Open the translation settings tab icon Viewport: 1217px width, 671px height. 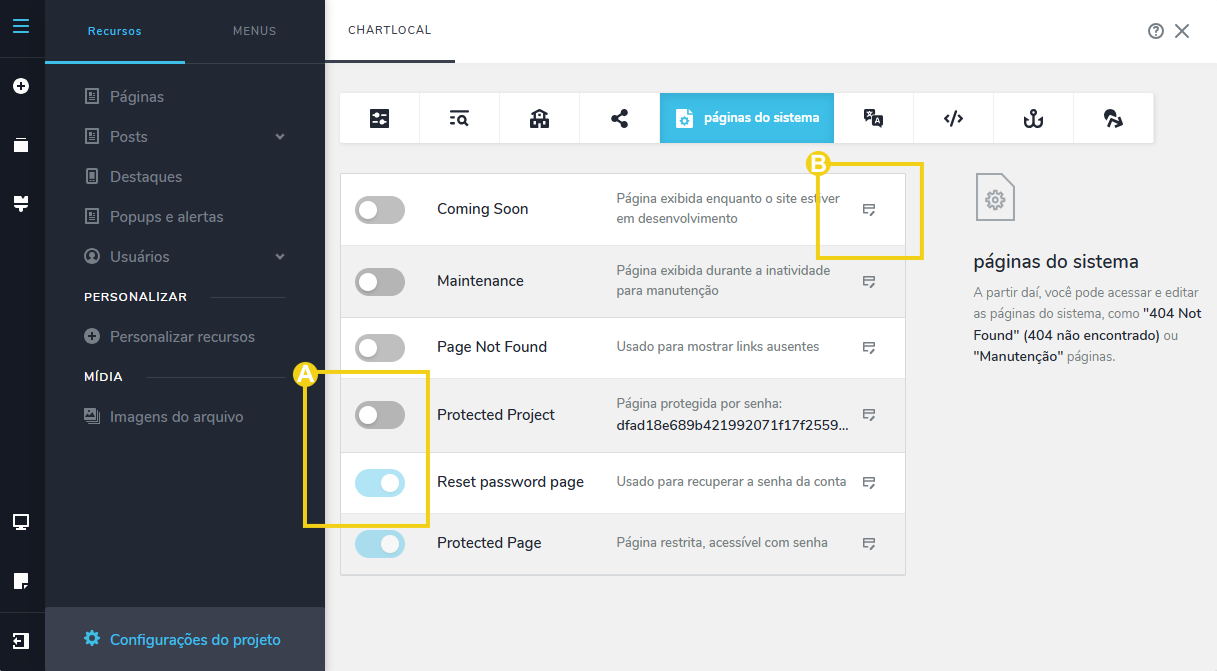(873, 119)
